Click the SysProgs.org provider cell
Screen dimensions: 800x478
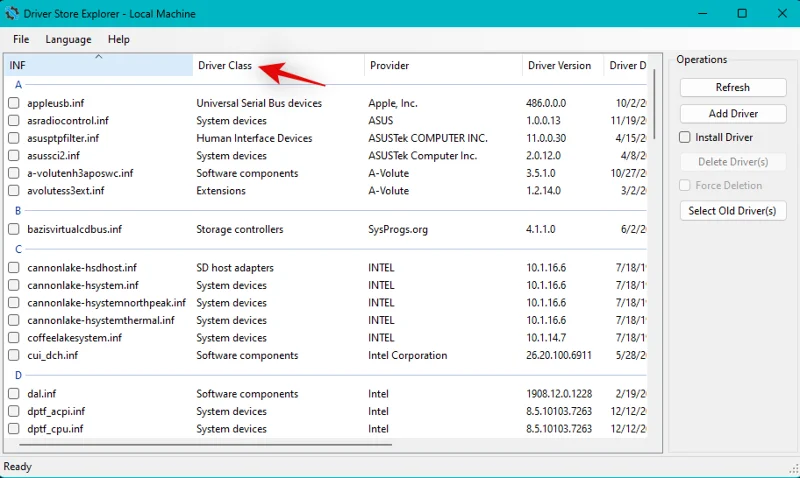[x=398, y=229]
